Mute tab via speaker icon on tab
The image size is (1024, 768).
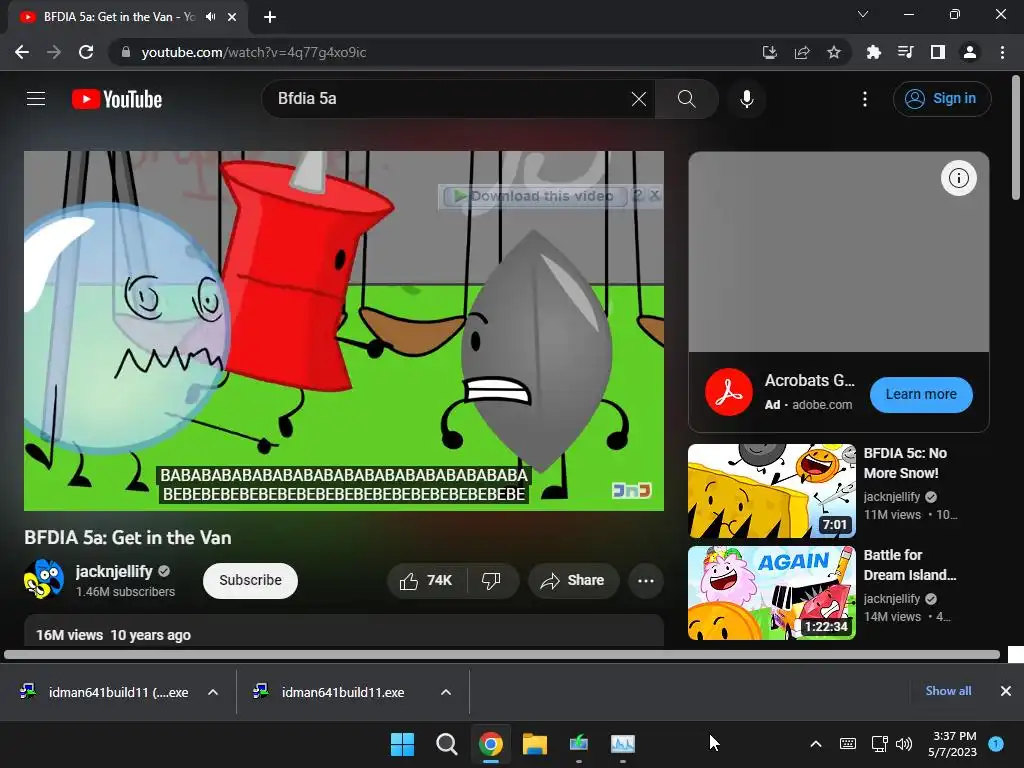click(210, 17)
